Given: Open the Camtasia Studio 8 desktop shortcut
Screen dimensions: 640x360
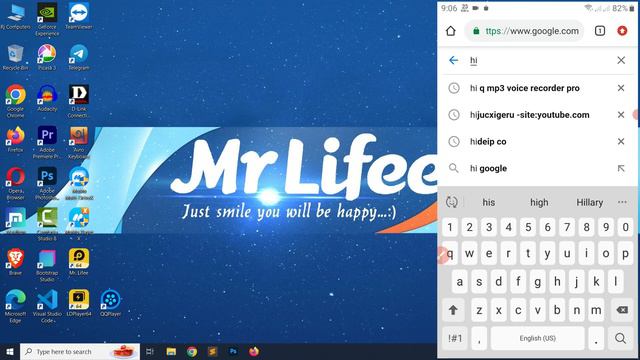Looking at the screenshot, I should (47, 224).
